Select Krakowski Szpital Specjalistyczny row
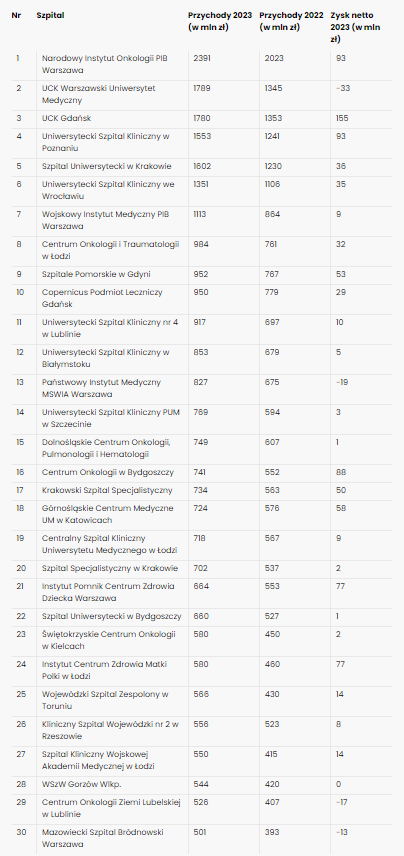This screenshot has height=856, width=404. point(201,490)
